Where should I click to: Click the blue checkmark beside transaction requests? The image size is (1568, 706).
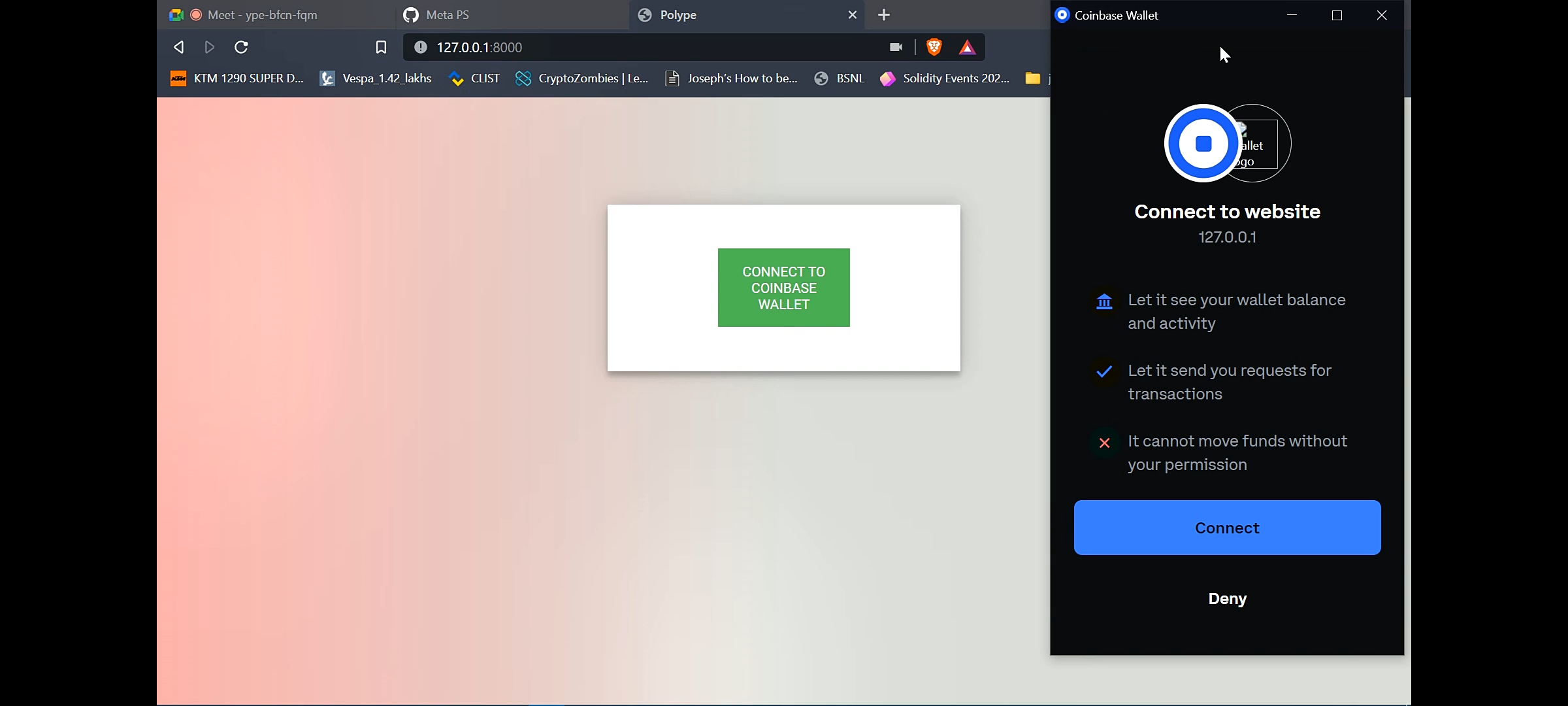[1104, 371]
